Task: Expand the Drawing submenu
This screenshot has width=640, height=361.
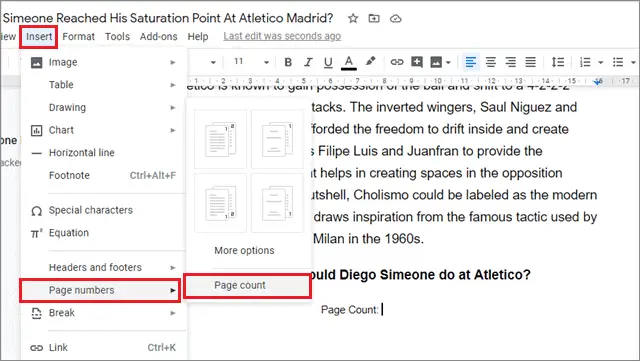Action: pyautogui.click(x=104, y=107)
